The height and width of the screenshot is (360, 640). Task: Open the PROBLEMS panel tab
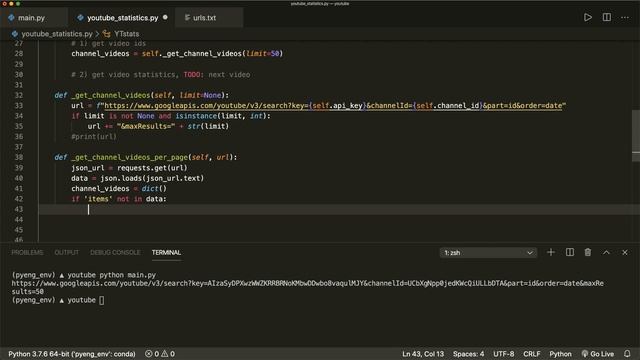coord(27,252)
